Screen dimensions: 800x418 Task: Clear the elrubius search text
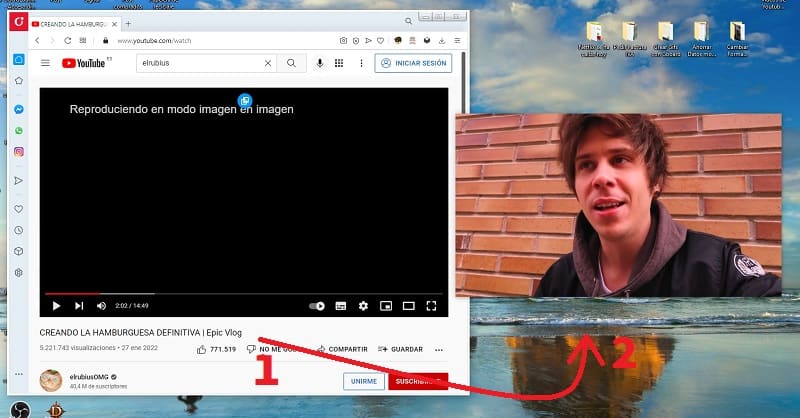coord(268,63)
